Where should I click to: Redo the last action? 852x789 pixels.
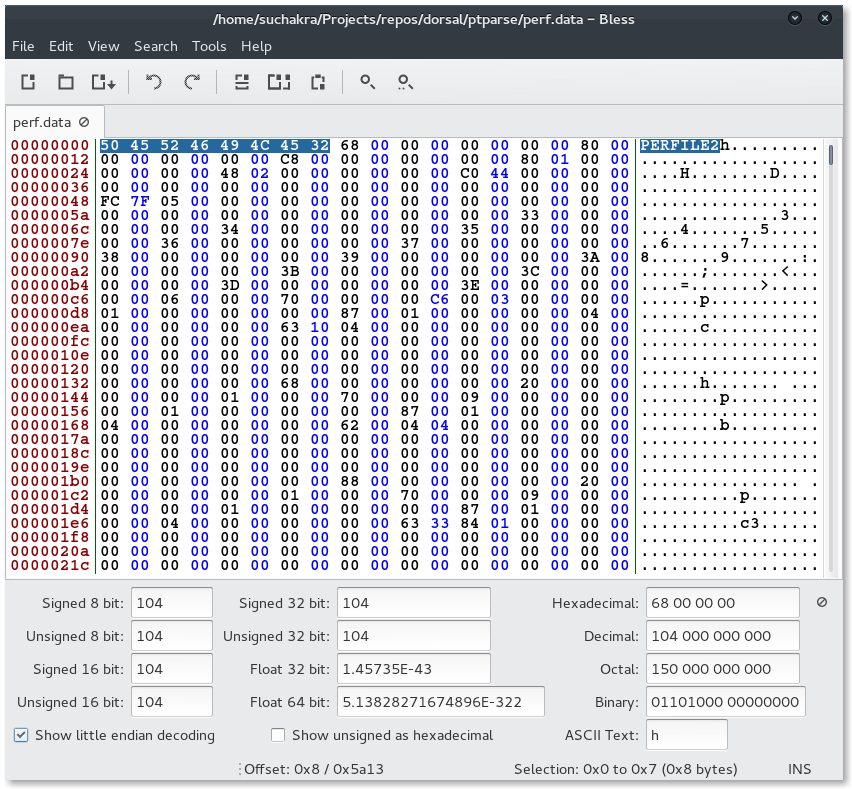(x=192, y=82)
